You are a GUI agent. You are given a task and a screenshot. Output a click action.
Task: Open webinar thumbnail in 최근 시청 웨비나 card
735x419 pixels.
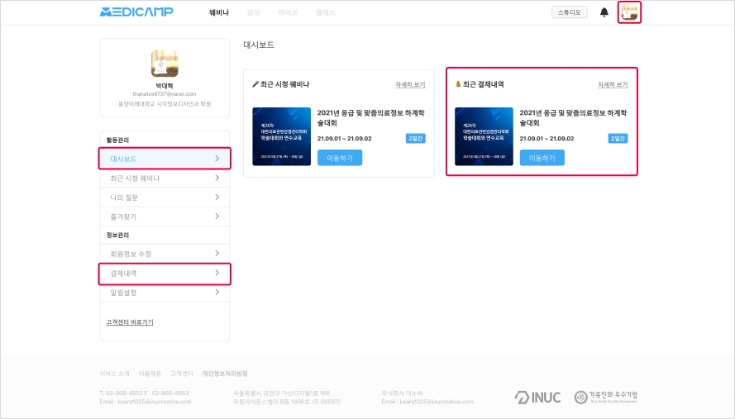pyautogui.click(x=281, y=136)
